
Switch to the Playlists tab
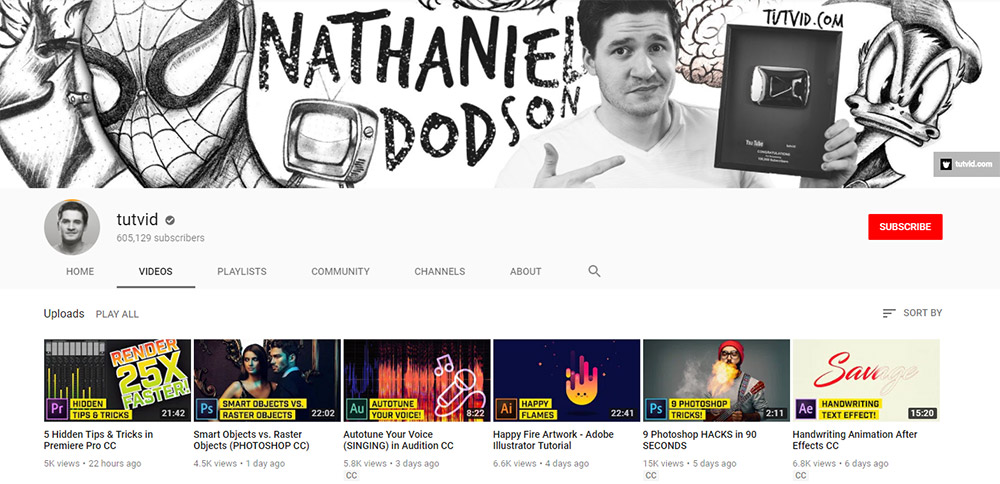(242, 271)
